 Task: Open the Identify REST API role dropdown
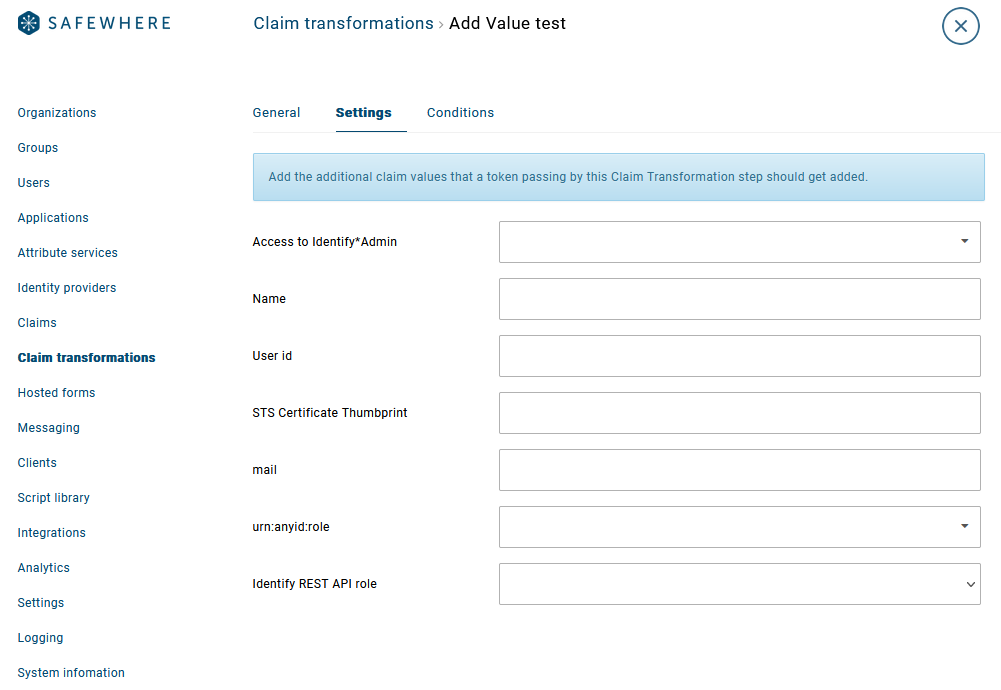[739, 584]
